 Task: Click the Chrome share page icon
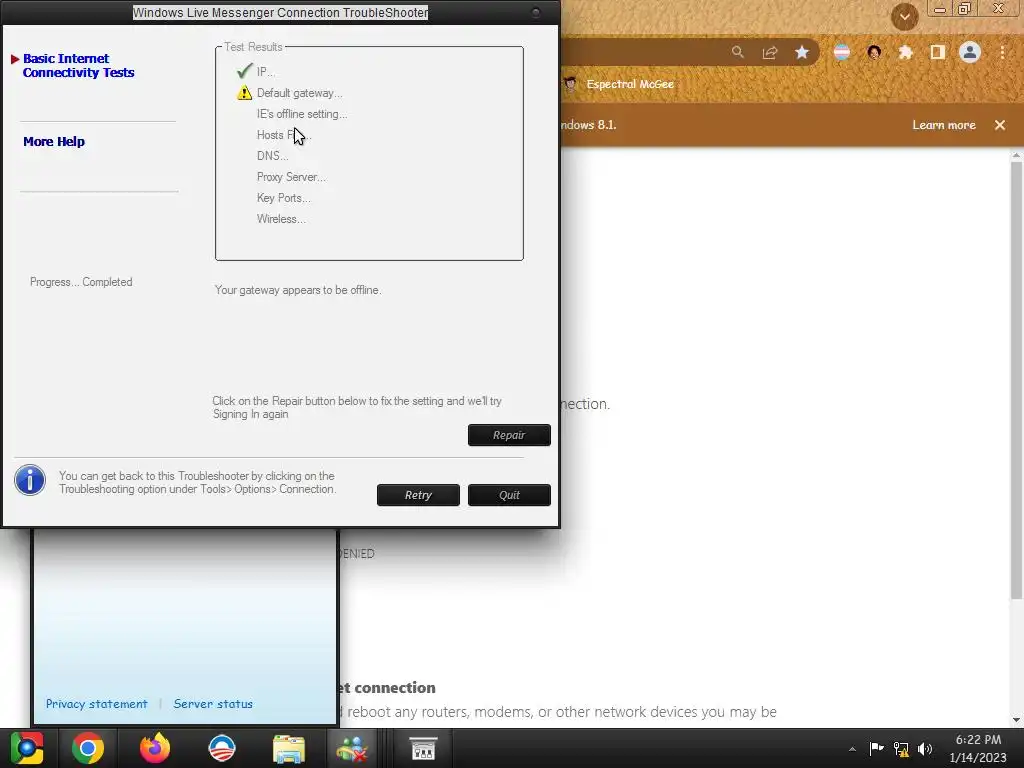(x=770, y=52)
